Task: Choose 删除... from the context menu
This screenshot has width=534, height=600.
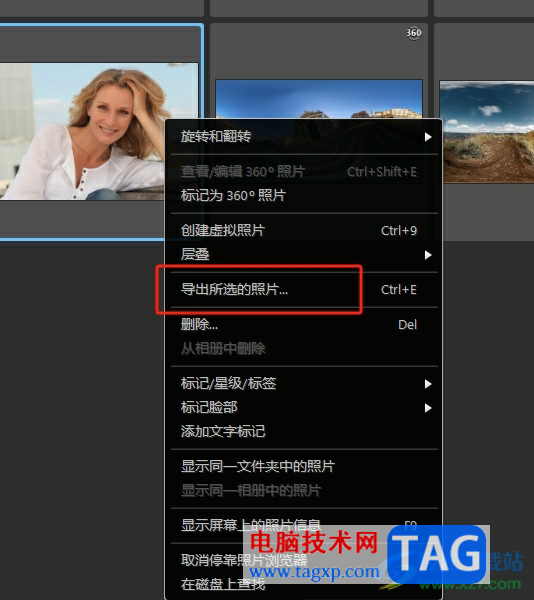Action: tap(304, 325)
